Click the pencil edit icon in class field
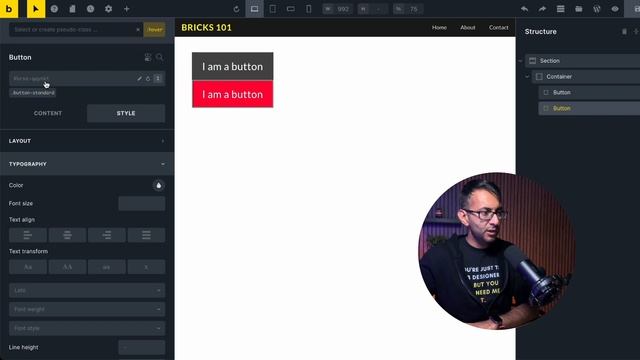Image resolution: width=640 pixels, height=360 pixels. [x=140, y=78]
